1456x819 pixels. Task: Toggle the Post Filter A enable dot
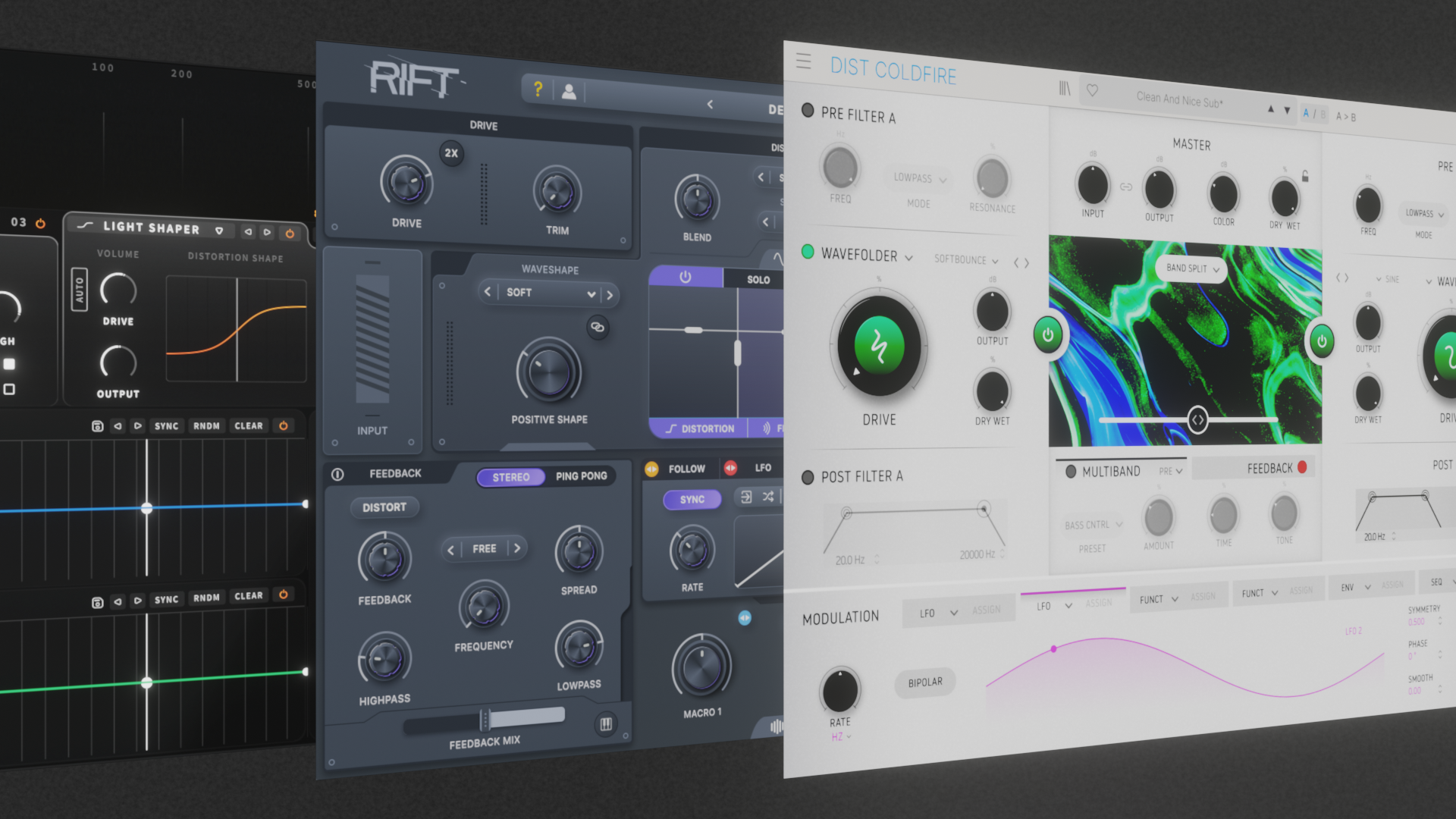(808, 477)
